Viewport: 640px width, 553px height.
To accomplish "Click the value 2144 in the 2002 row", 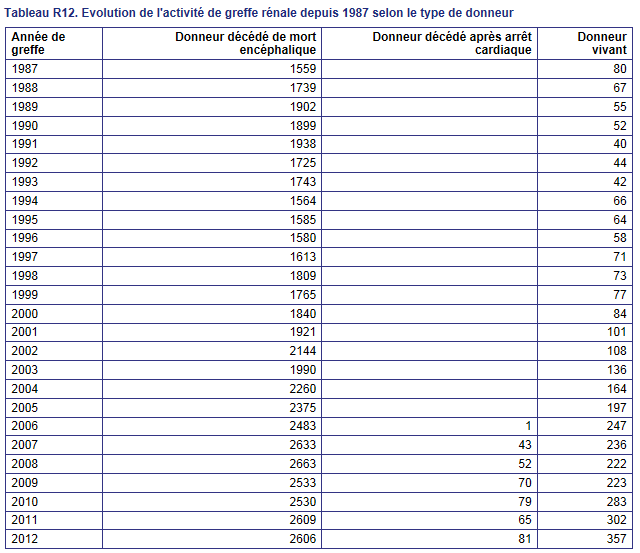I will pyautogui.click(x=303, y=351).
